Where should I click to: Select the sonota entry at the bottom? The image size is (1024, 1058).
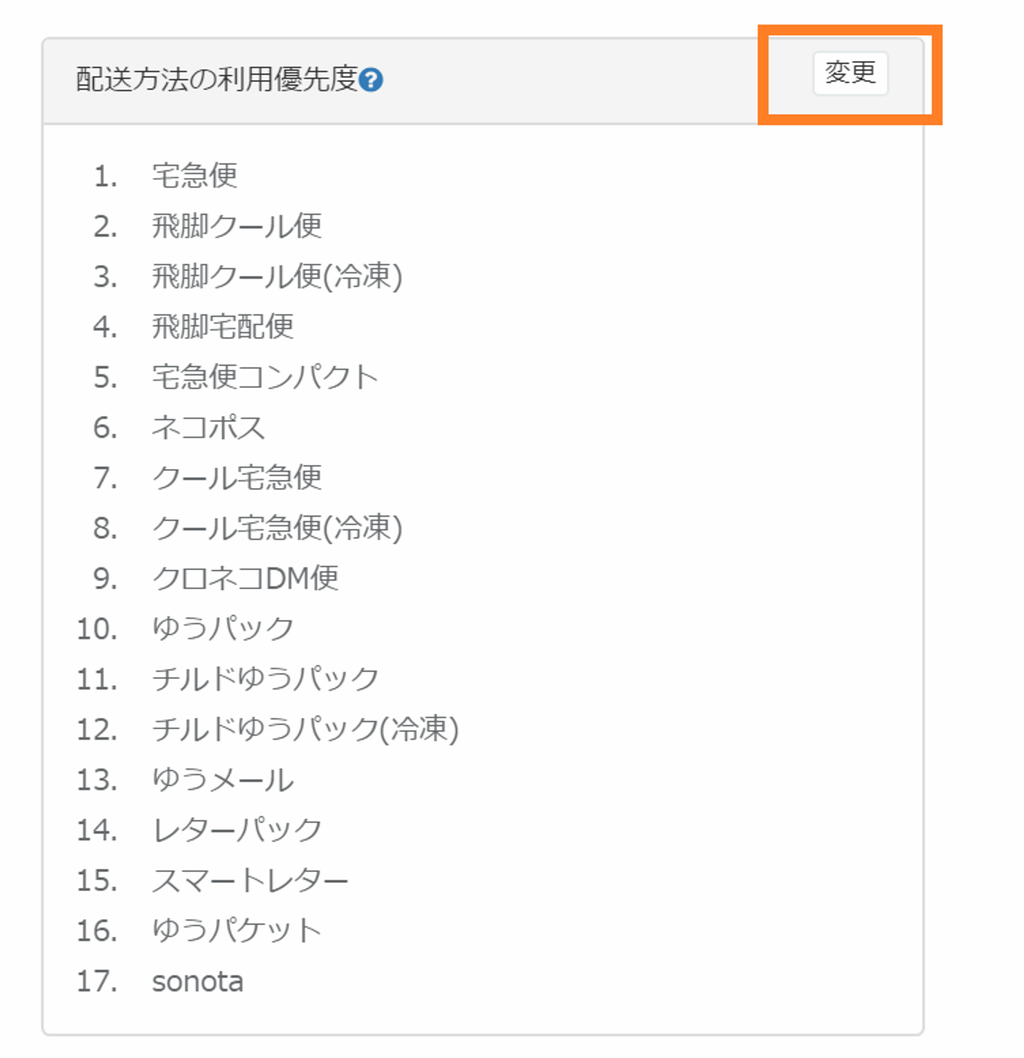(x=197, y=981)
